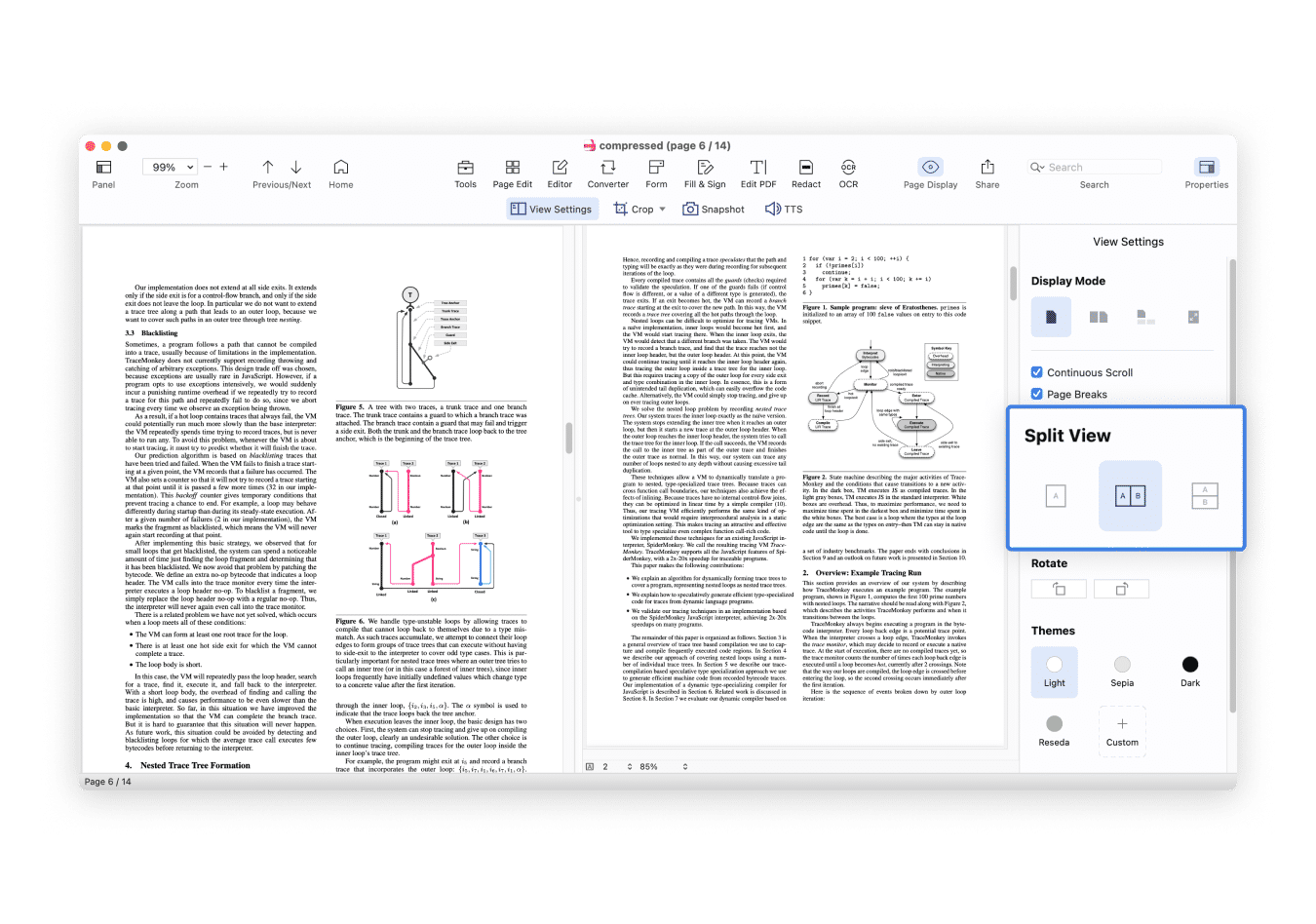Open the OCR tool
Viewport: 1316px width, 924px height.
tap(848, 168)
